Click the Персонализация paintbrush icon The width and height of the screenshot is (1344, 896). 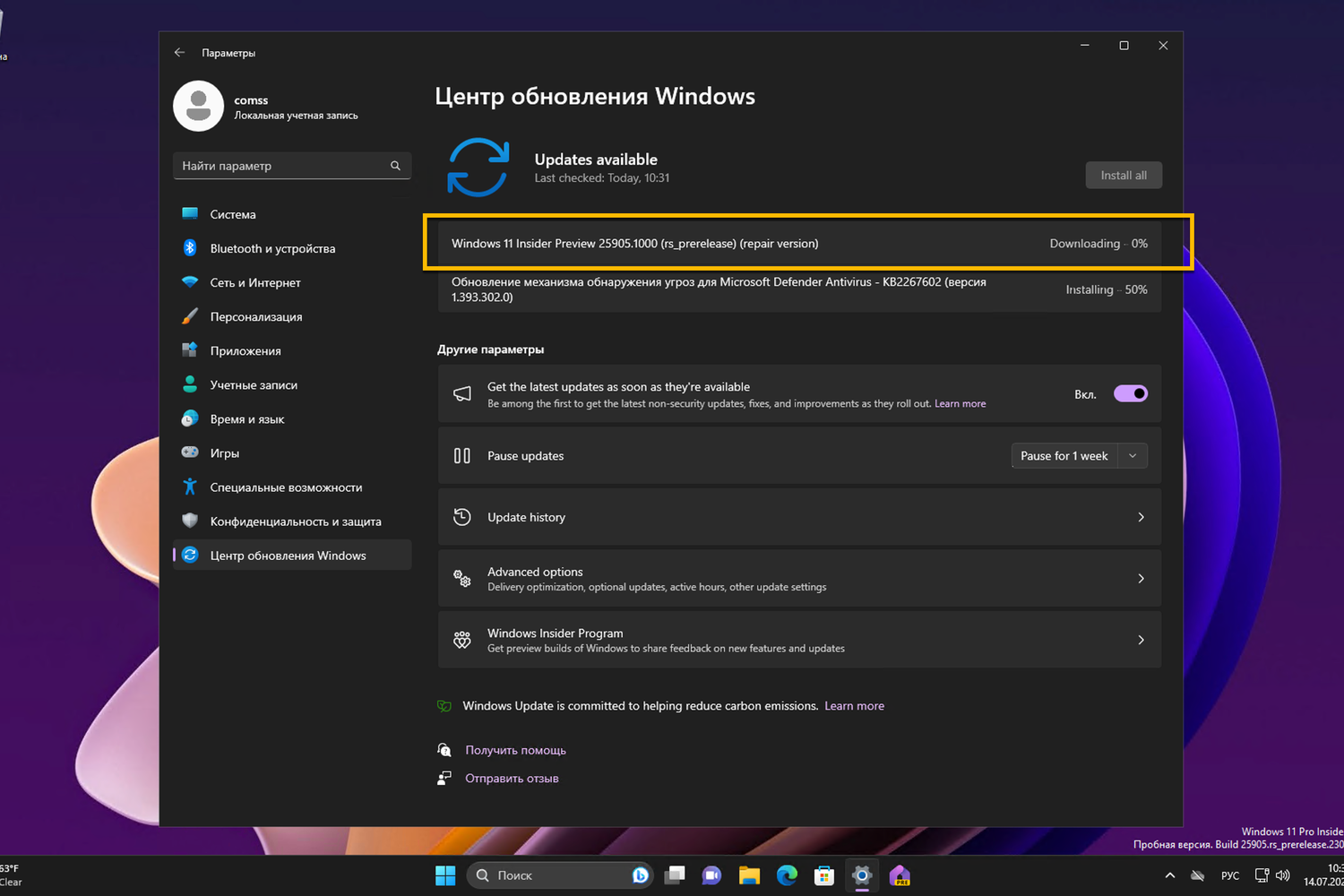[190, 316]
